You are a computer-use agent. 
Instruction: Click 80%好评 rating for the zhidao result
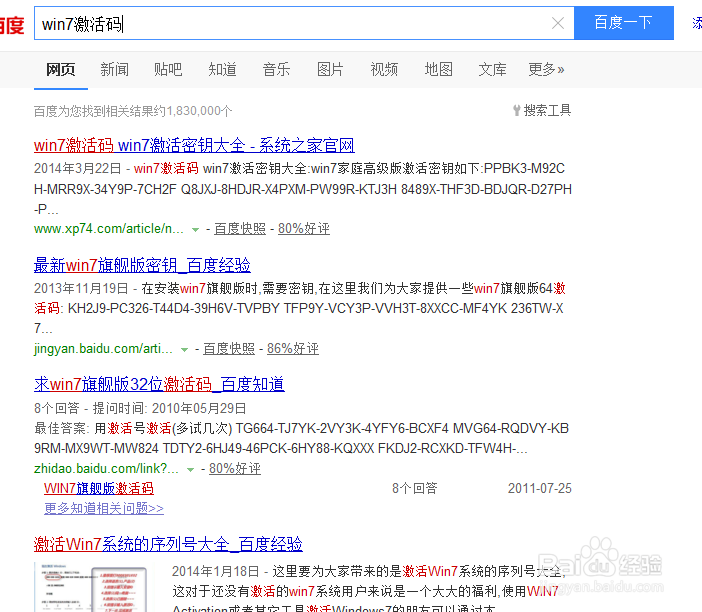[x=235, y=469]
